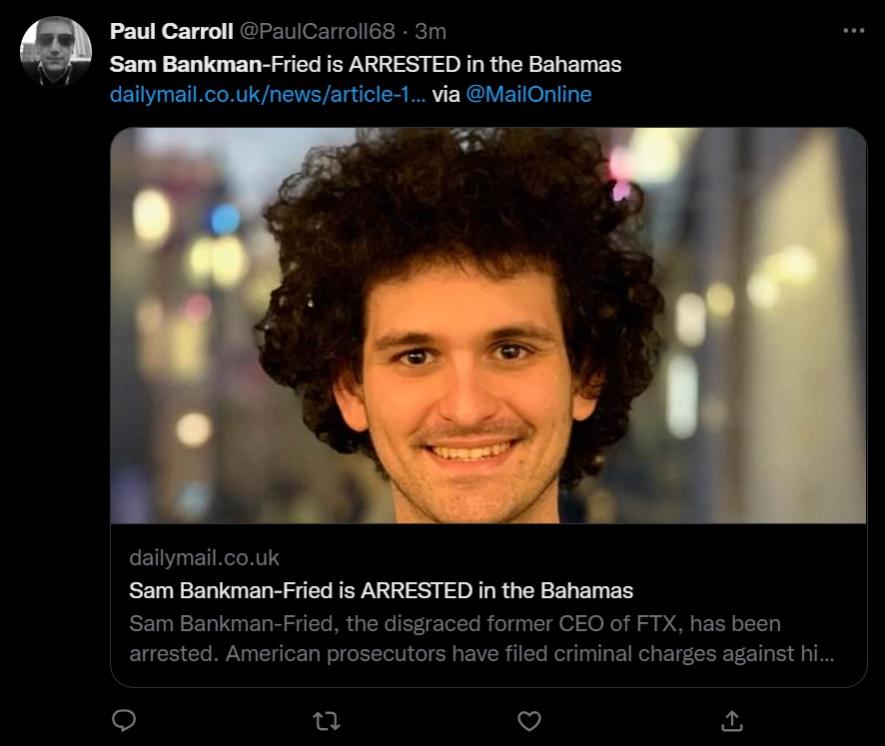Click the Paul Carroll display name

[171, 31]
